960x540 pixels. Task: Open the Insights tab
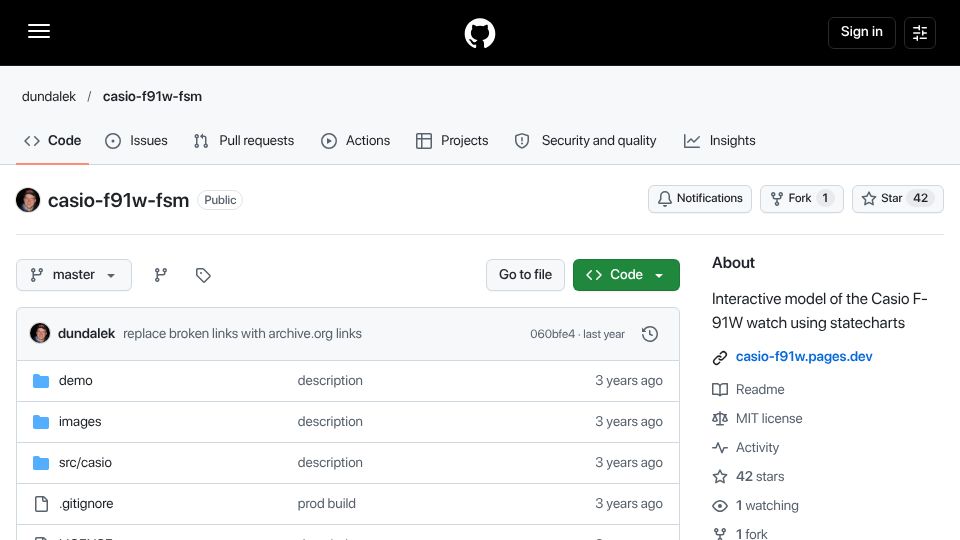719,141
